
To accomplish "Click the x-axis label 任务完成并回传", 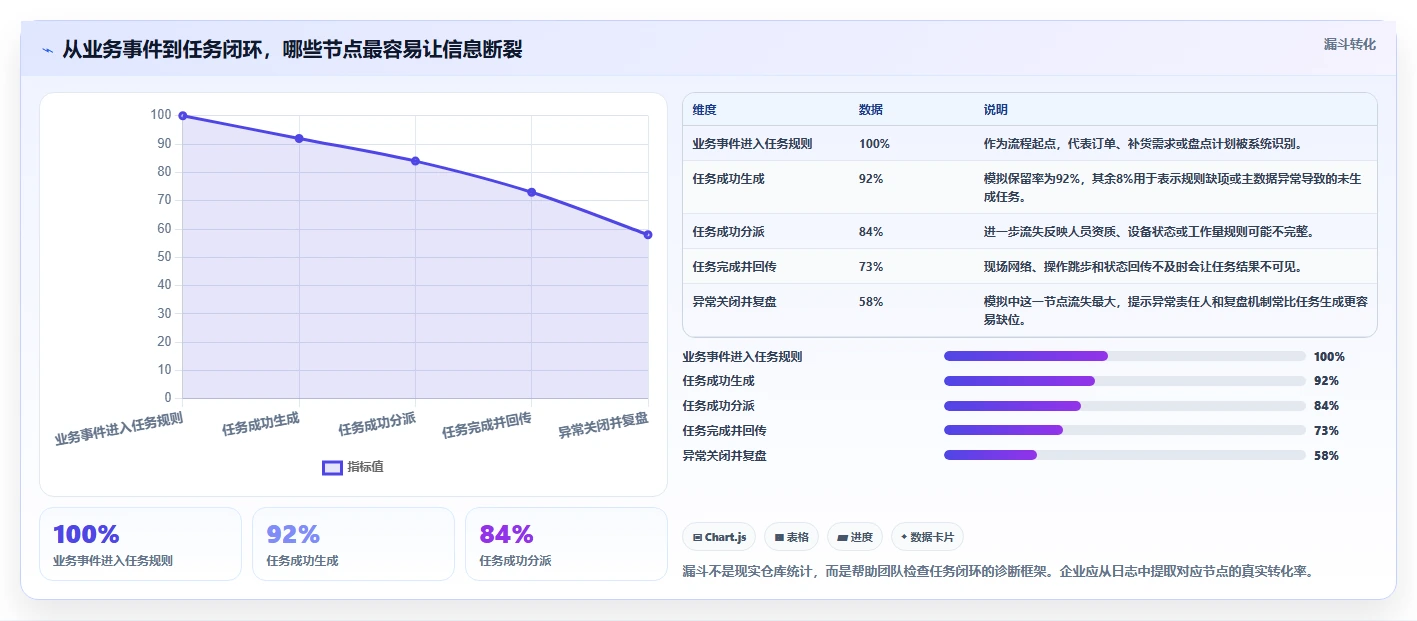I will 487,425.
